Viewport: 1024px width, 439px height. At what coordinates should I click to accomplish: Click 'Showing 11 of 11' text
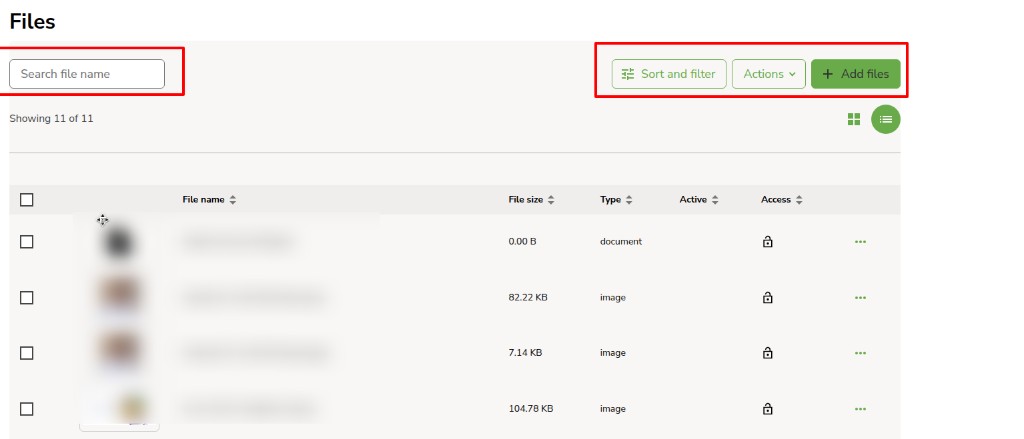(51, 119)
